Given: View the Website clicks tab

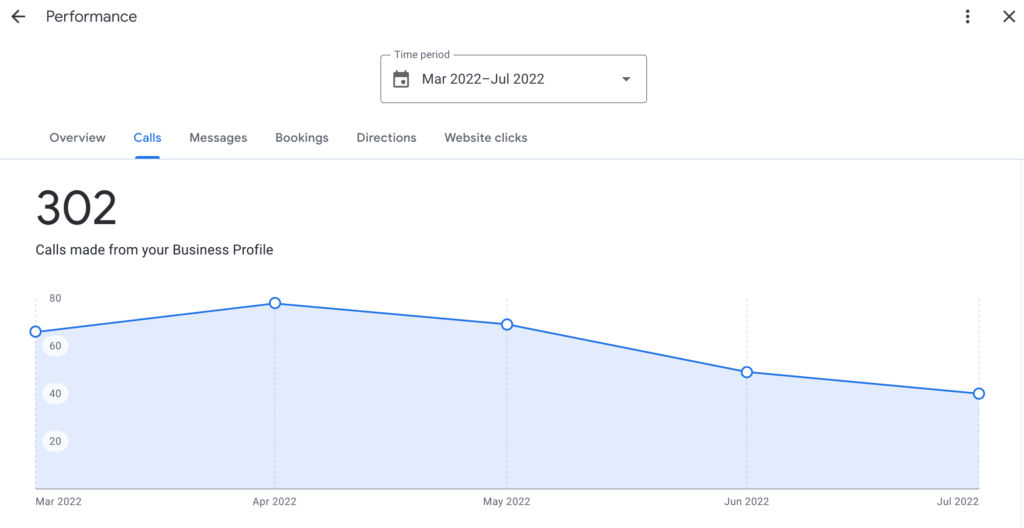Looking at the screenshot, I should coord(486,138).
